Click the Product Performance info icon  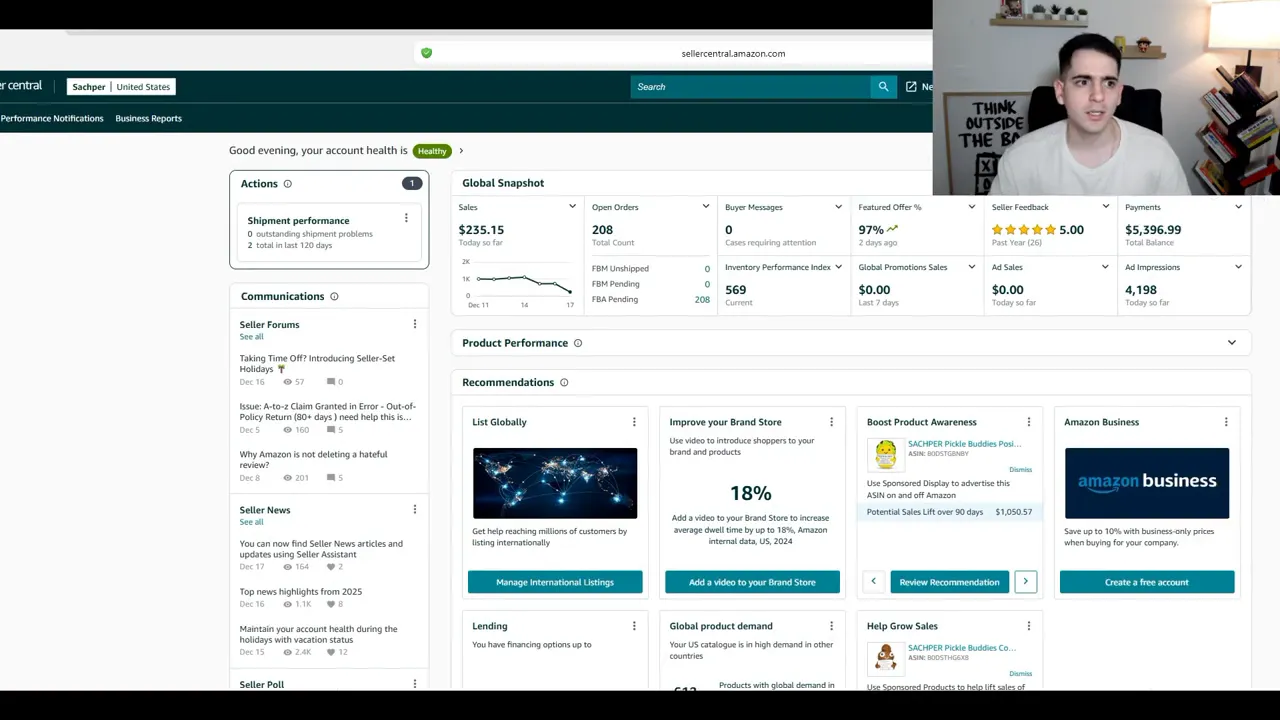coord(578,343)
